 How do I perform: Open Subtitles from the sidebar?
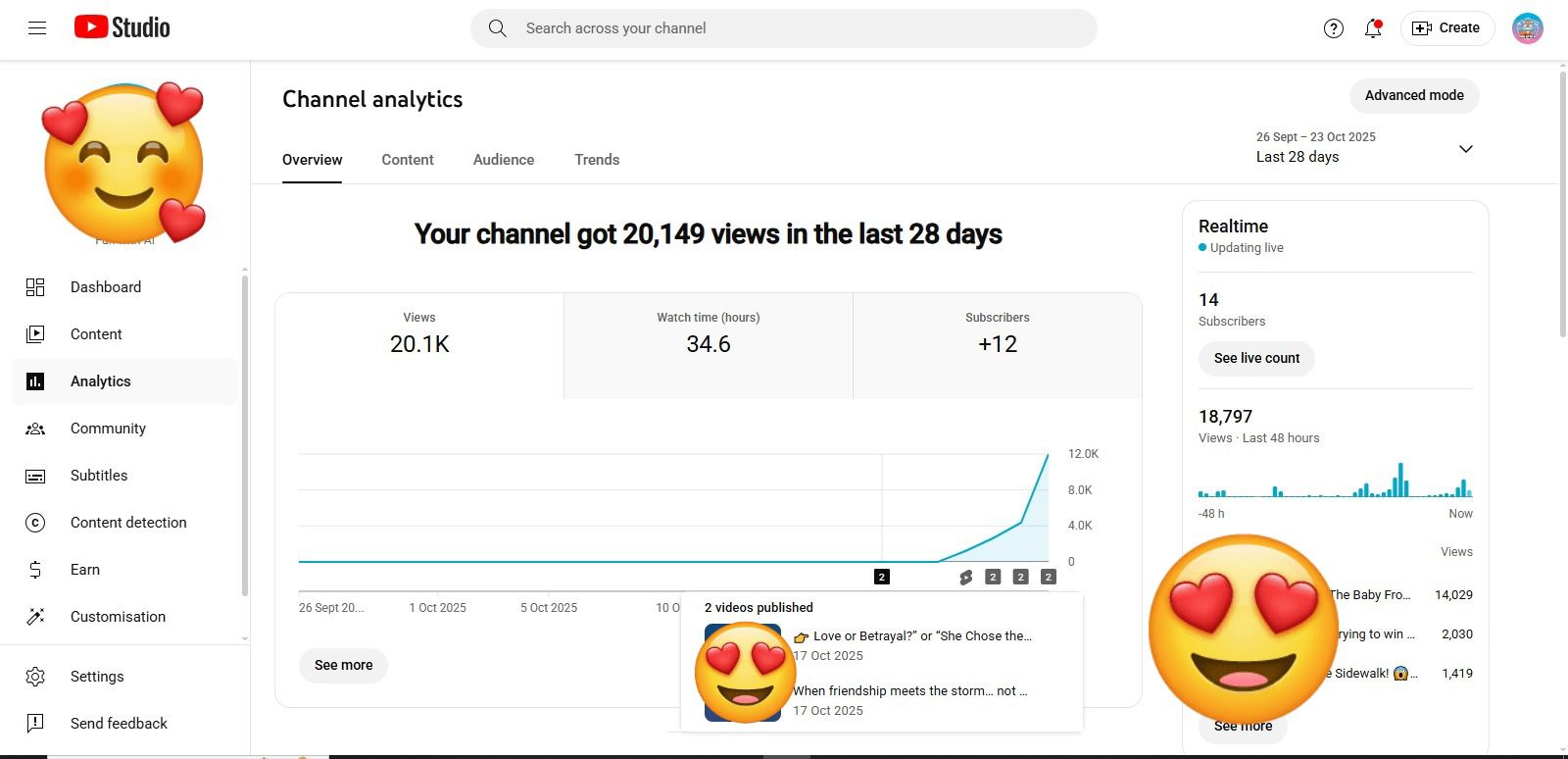pyautogui.click(x=99, y=476)
